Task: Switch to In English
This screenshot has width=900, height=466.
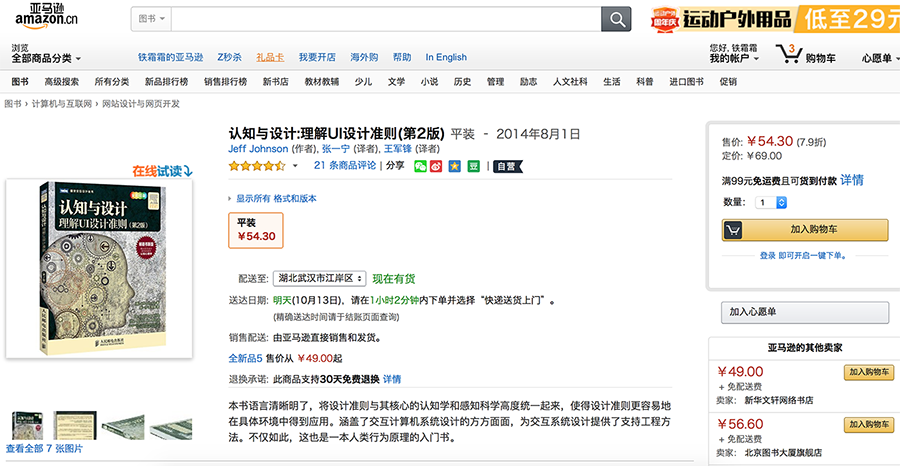Action: pyautogui.click(x=446, y=57)
